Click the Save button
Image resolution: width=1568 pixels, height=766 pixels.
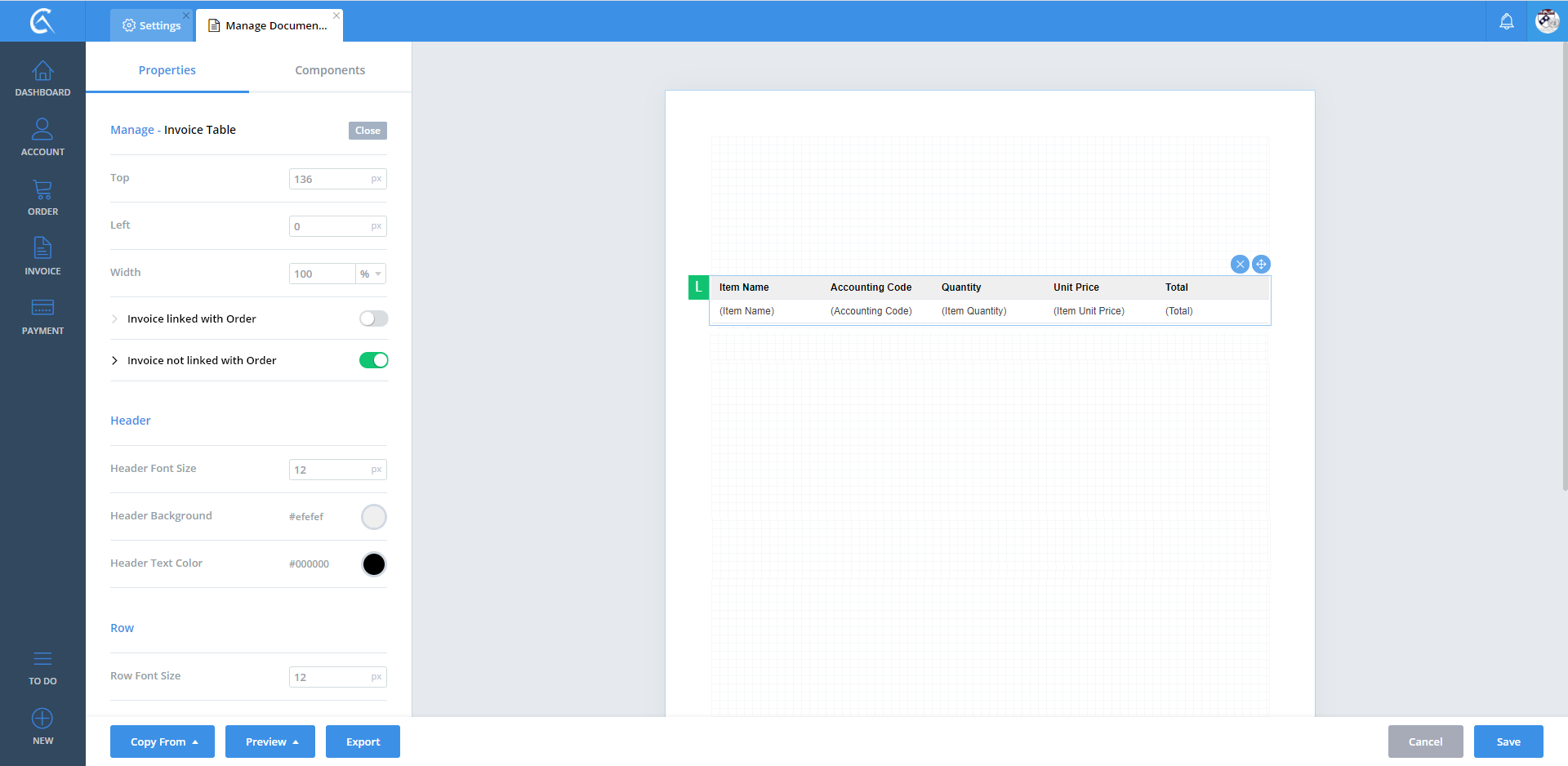pyautogui.click(x=1508, y=742)
